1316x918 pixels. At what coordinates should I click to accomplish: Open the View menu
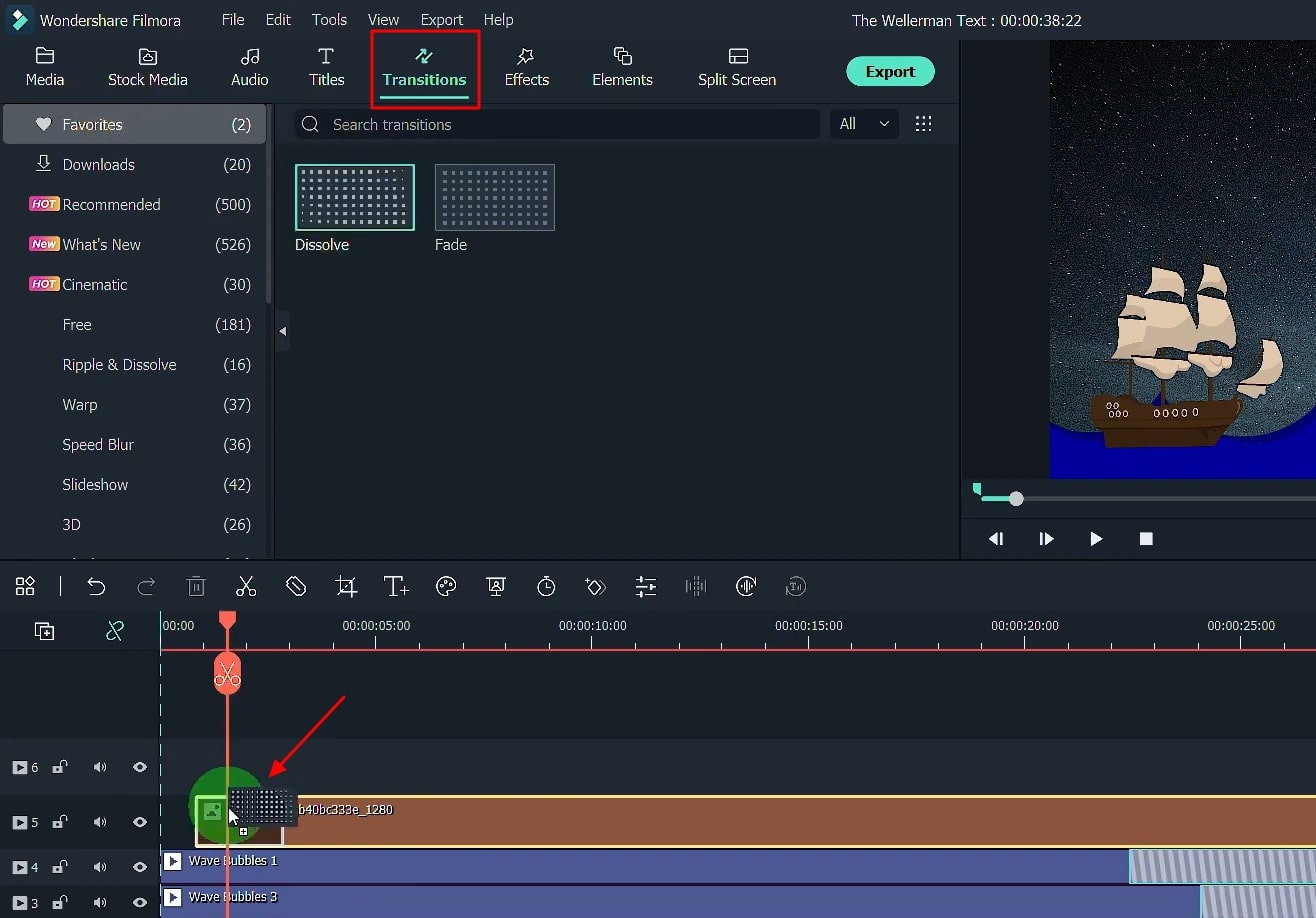(383, 20)
